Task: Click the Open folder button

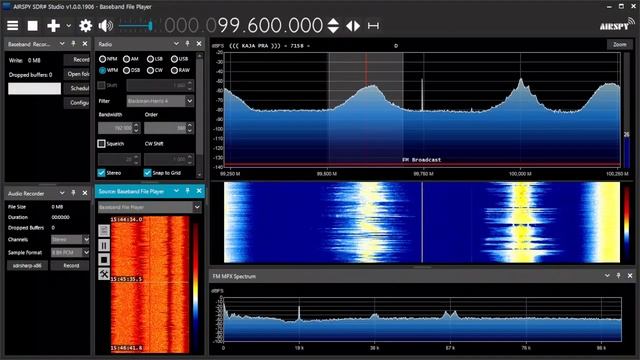Action: [77, 74]
